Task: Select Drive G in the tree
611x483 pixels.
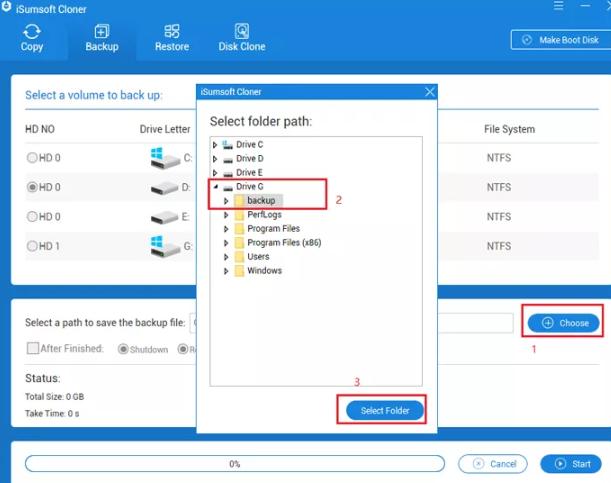Action: pyautogui.click(x=249, y=187)
